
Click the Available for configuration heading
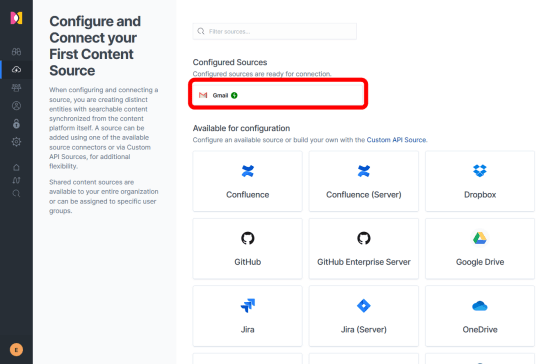click(x=241, y=128)
